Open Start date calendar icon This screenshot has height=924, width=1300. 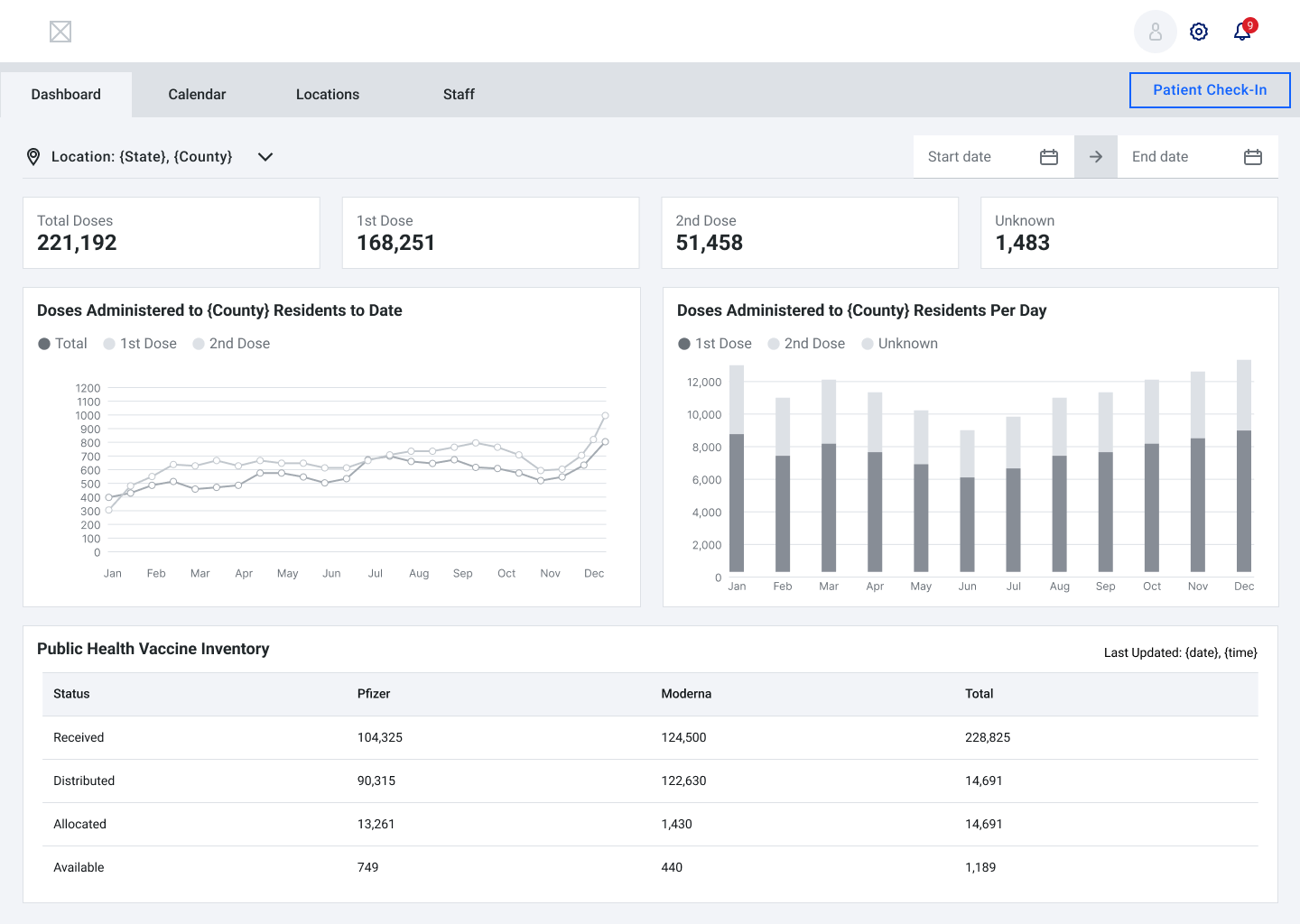1048,157
